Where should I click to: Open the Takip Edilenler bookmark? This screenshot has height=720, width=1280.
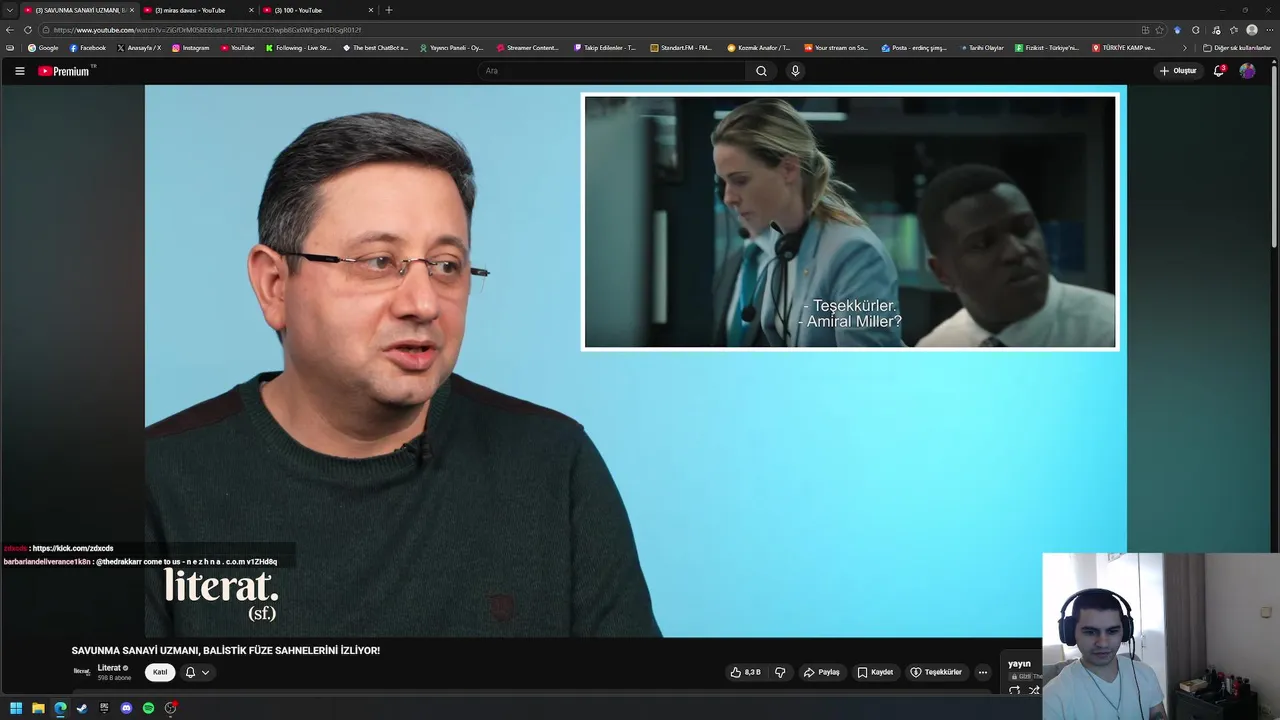click(x=605, y=48)
